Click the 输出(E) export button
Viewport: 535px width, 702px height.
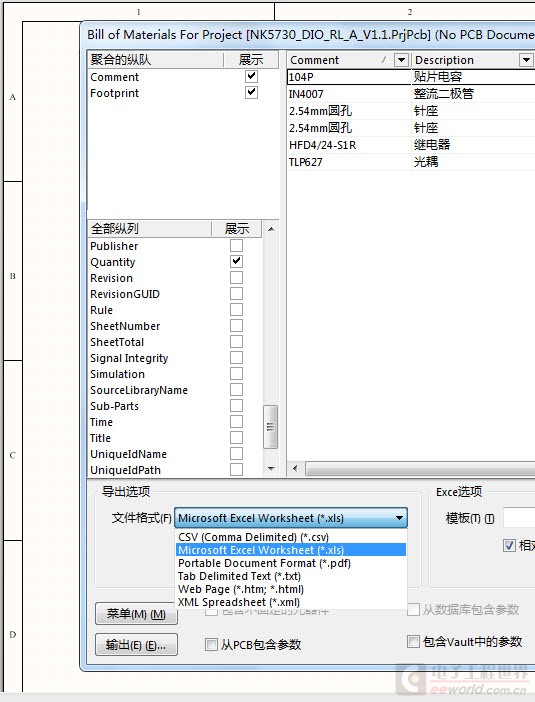[x=136, y=645]
